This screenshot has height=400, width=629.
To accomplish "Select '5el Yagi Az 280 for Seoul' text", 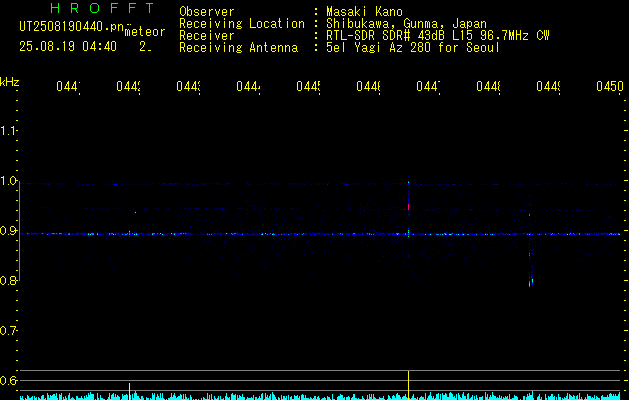I will pyautogui.click(x=413, y=48).
